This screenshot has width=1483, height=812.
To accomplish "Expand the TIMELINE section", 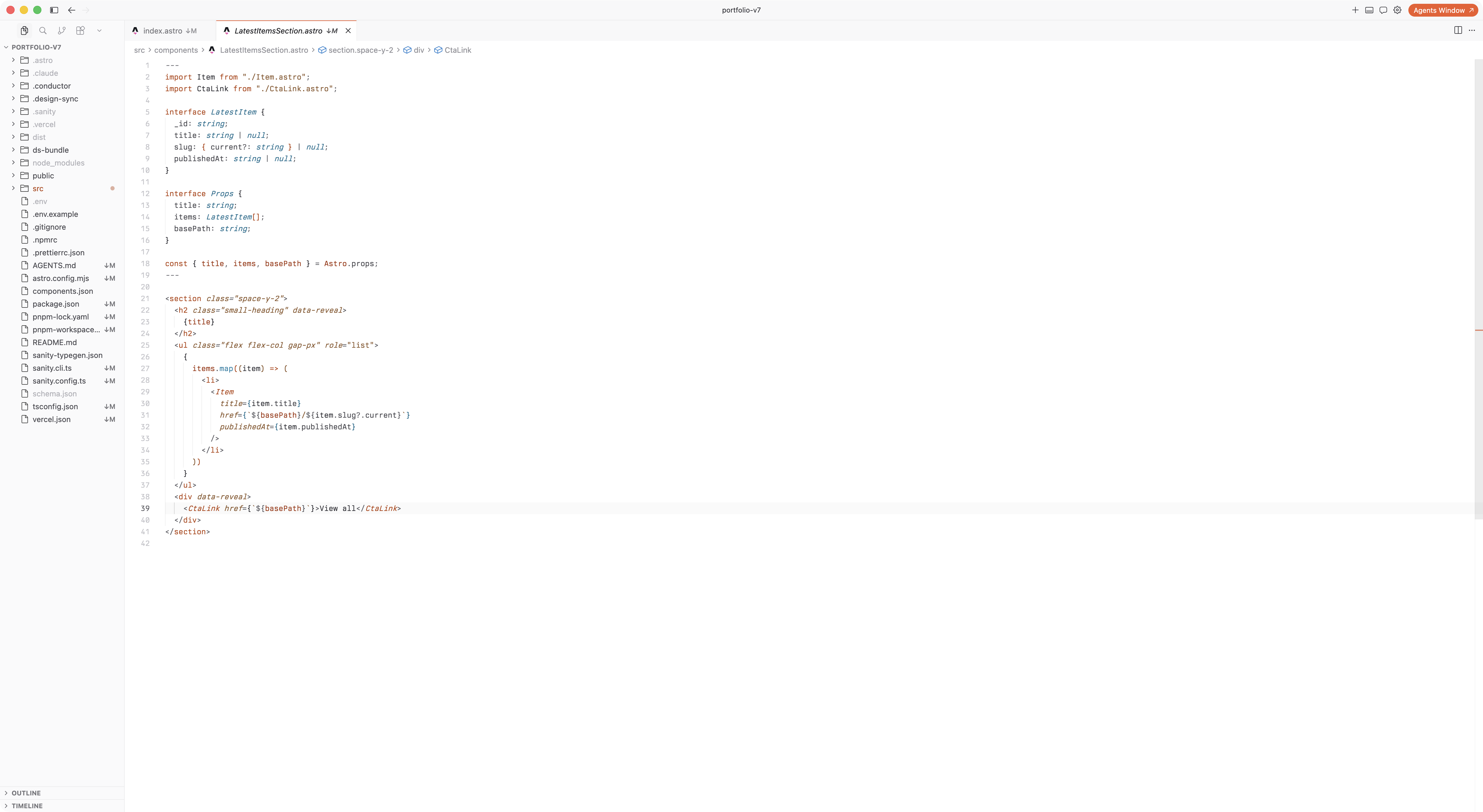I will [x=62, y=806].
